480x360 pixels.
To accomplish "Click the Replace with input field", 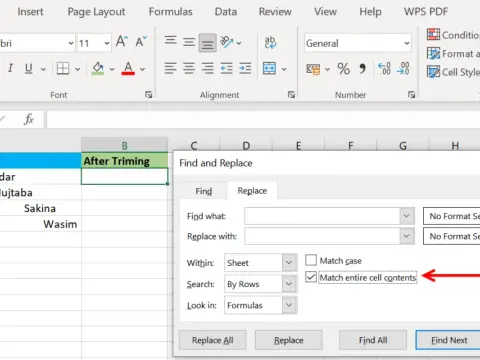I will (x=322, y=236).
